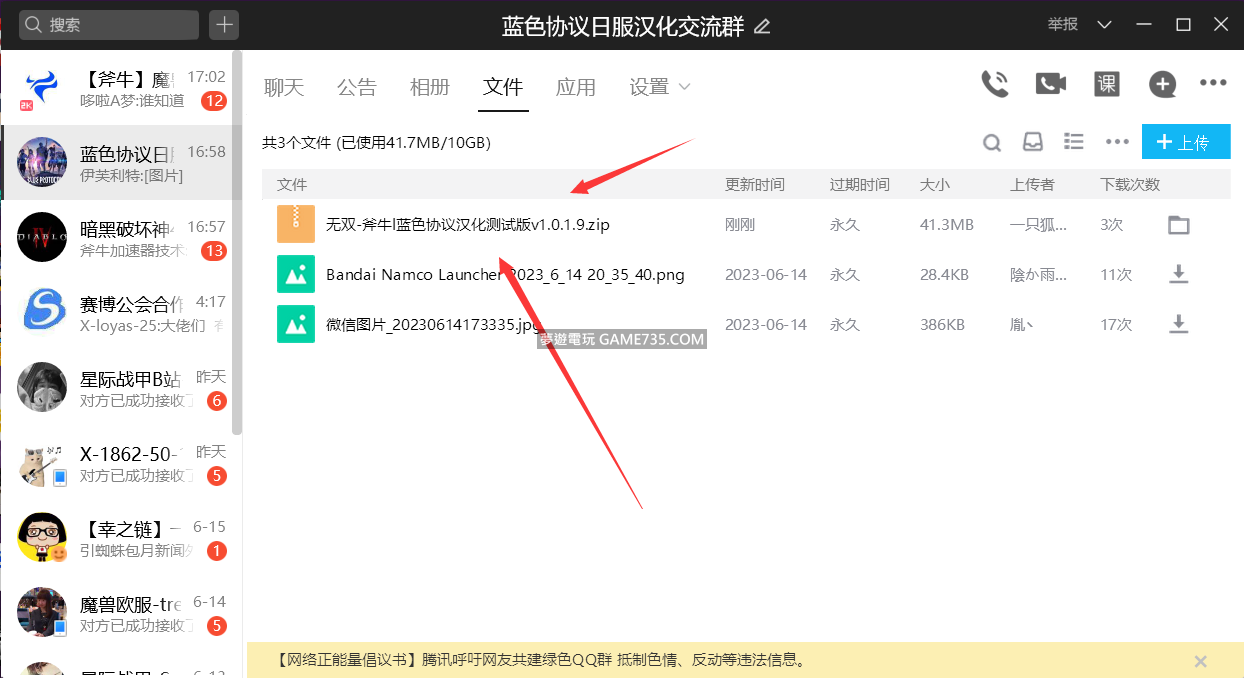Edit the group name pencil icon
1244x678 pixels.
click(762, 27)
